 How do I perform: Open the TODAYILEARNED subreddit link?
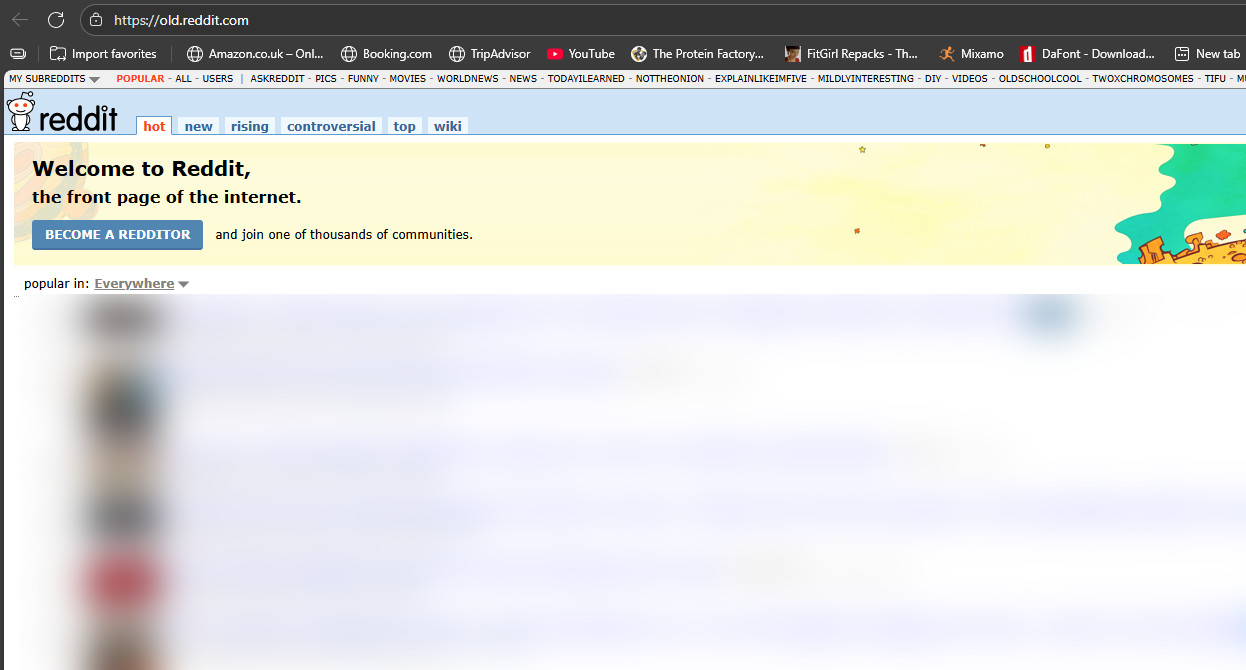coord(586,79)
